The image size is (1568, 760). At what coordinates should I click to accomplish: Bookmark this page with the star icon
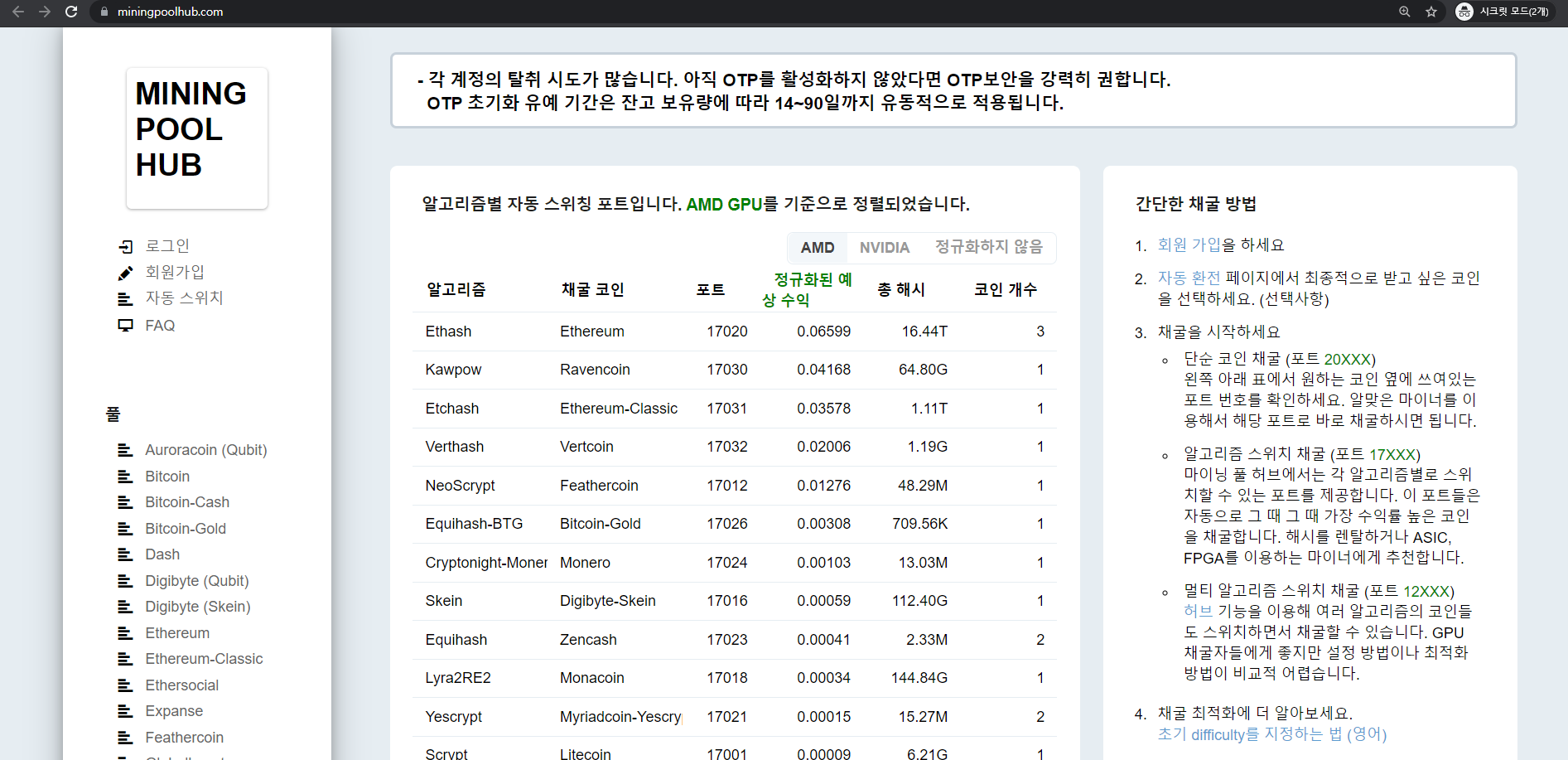coord(1431,12)
